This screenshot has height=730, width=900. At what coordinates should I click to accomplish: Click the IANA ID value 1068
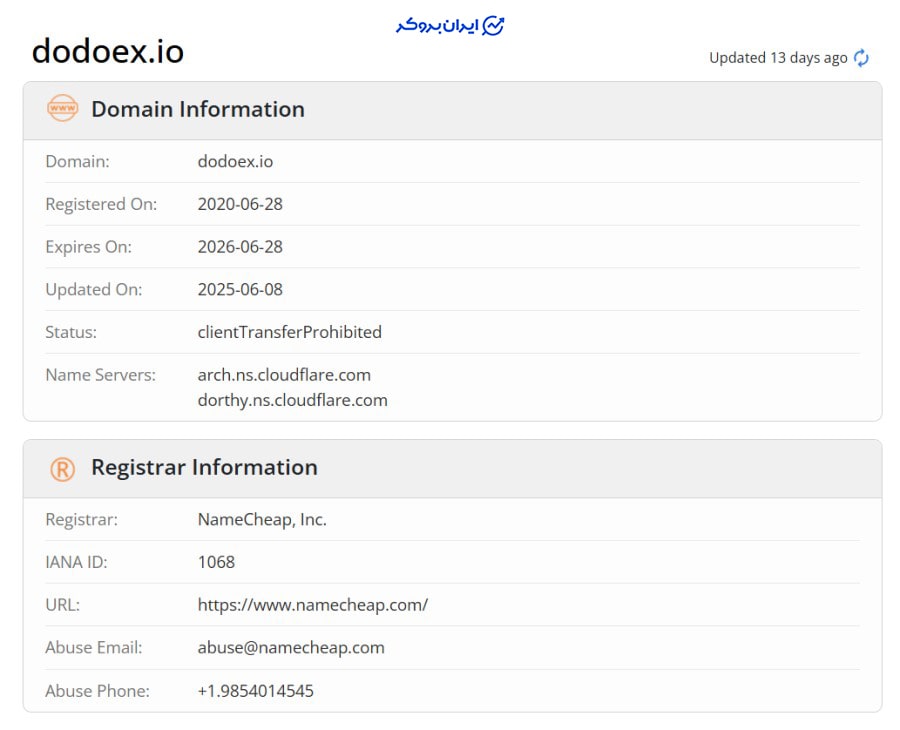pyautogui.click(x=216, y=562)
